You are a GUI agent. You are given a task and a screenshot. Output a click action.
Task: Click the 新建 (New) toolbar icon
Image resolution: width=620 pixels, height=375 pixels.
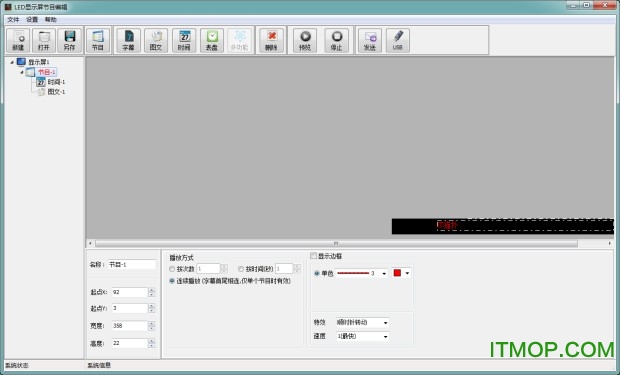18,40
